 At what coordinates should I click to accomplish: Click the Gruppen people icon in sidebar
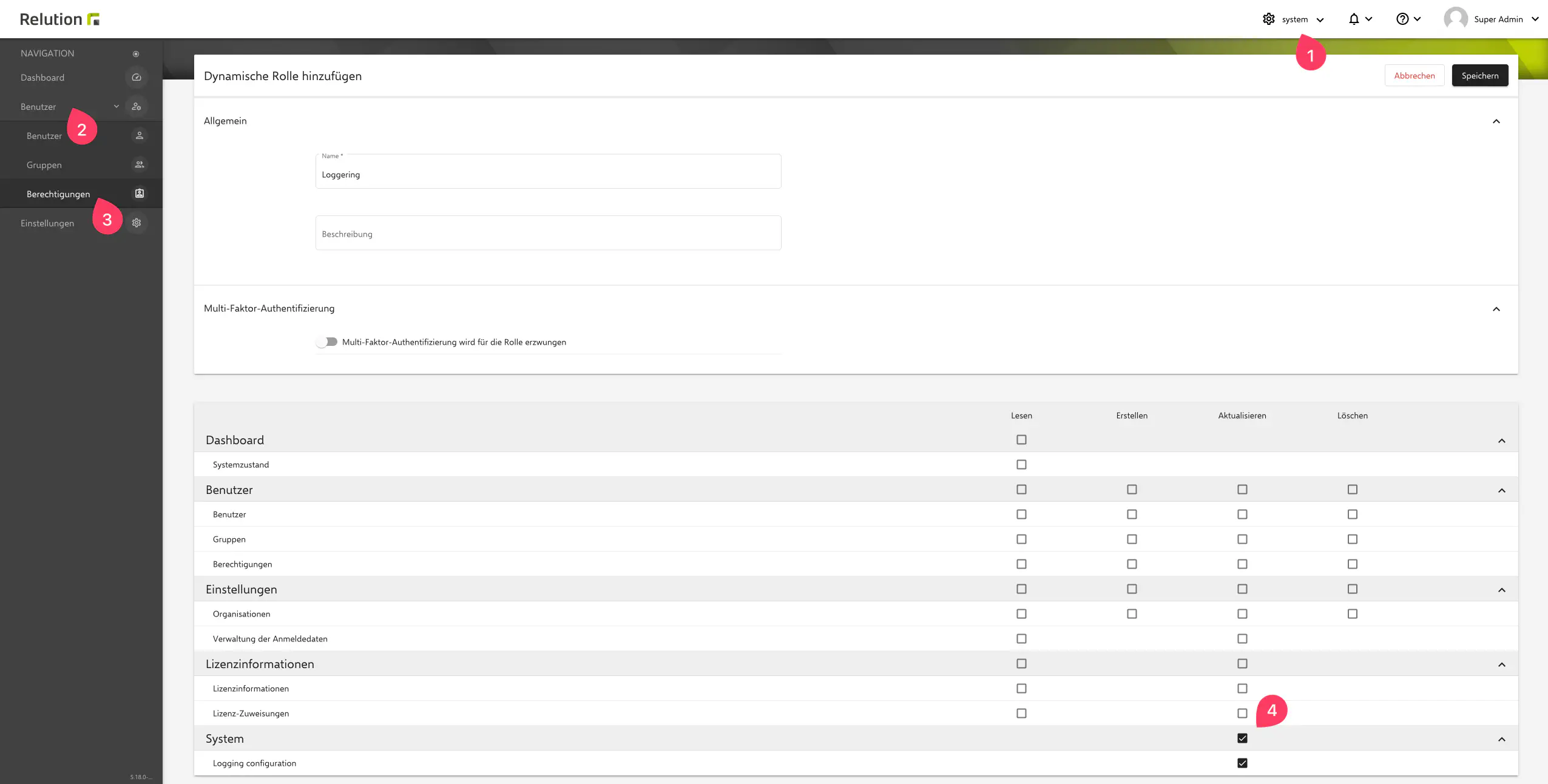point(139,164)
